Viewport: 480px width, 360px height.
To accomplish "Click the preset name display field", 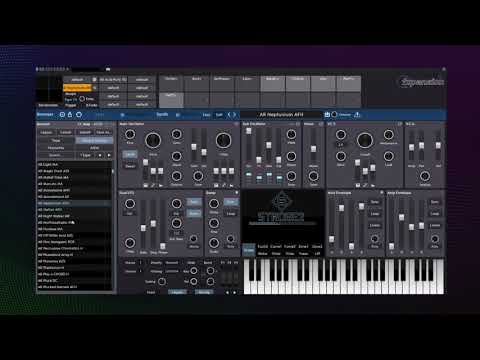I will point(281,115).
